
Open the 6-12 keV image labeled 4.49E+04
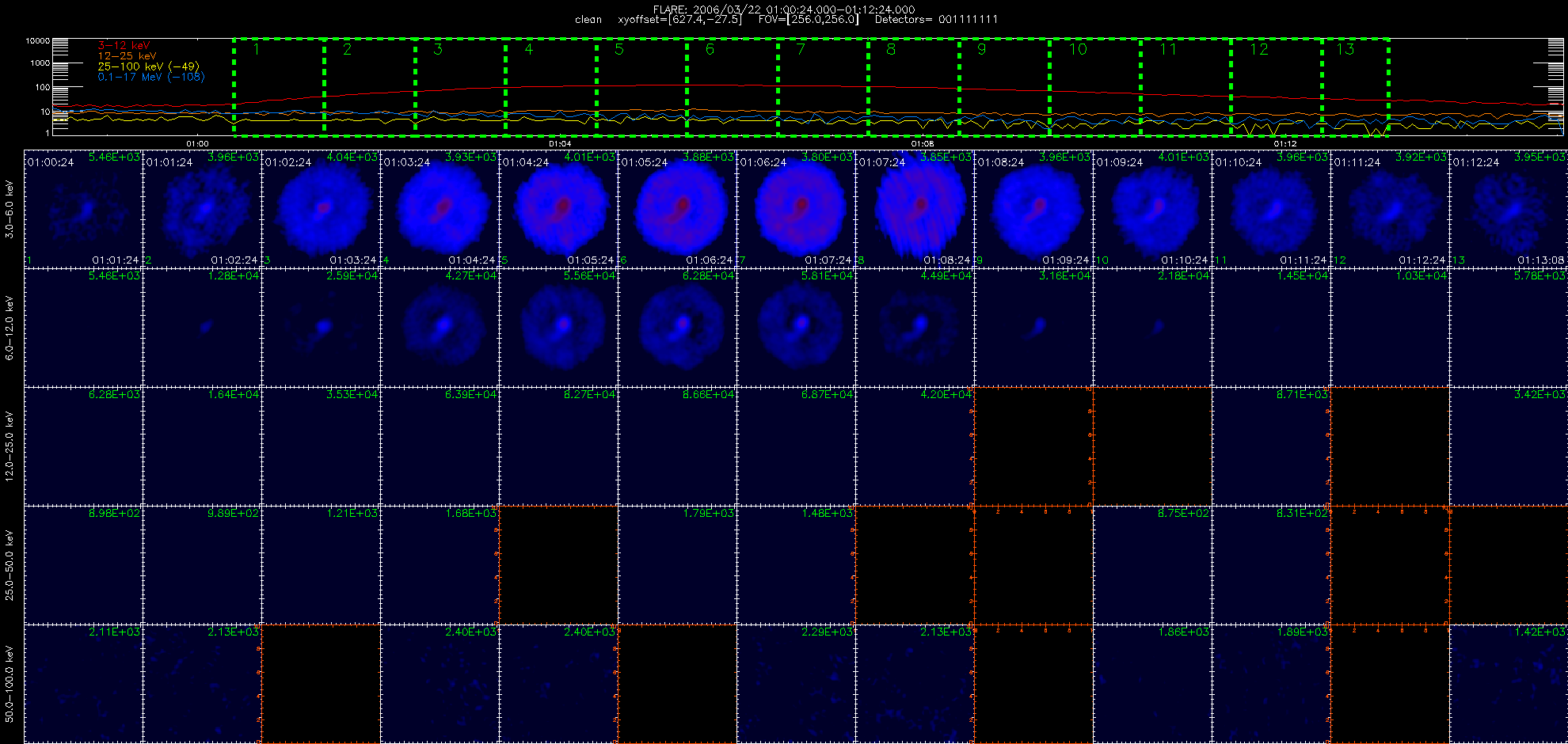[915, 327]
